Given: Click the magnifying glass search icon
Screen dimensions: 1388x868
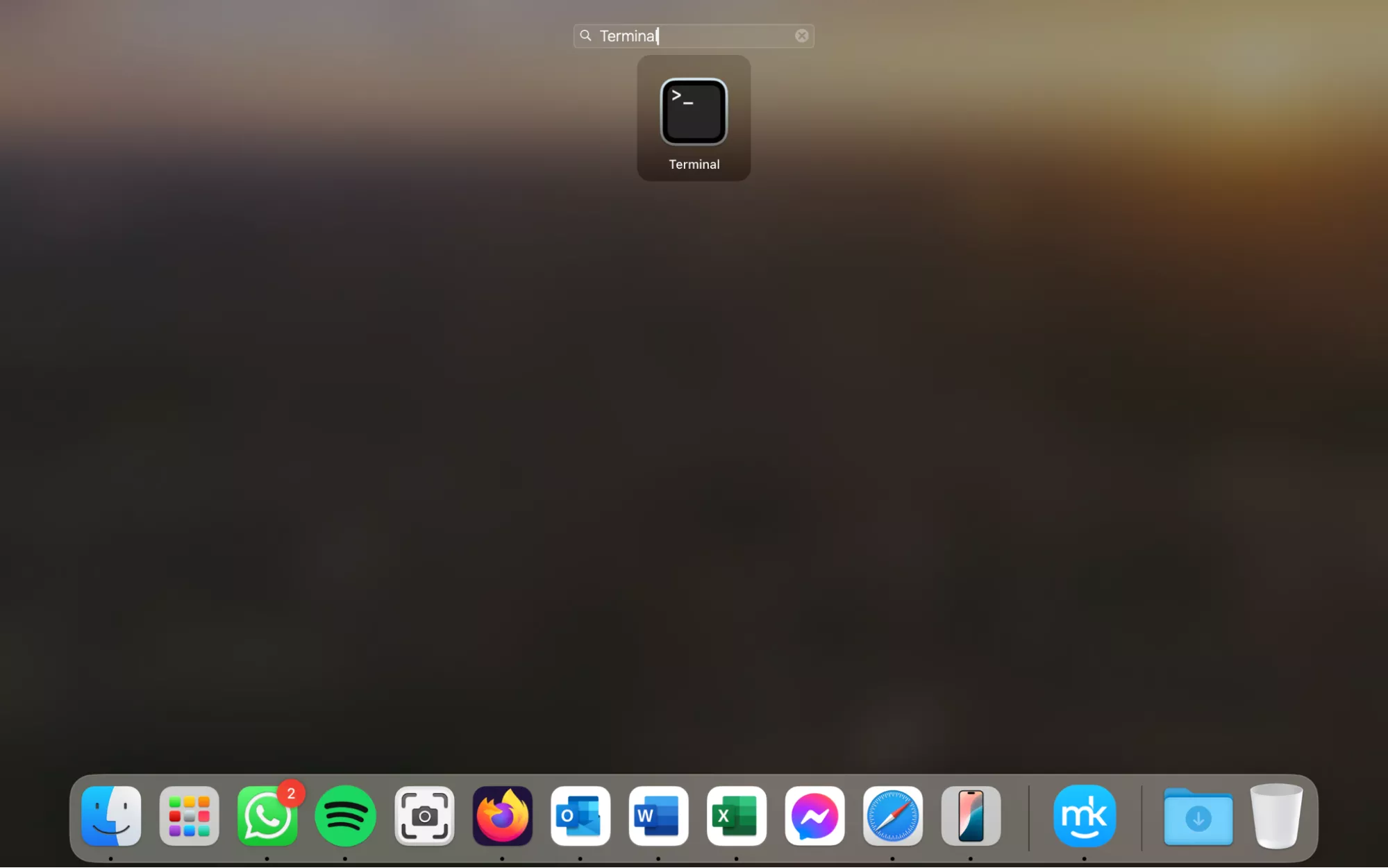Looking at the screenshot, I should (x=585, y=35).
